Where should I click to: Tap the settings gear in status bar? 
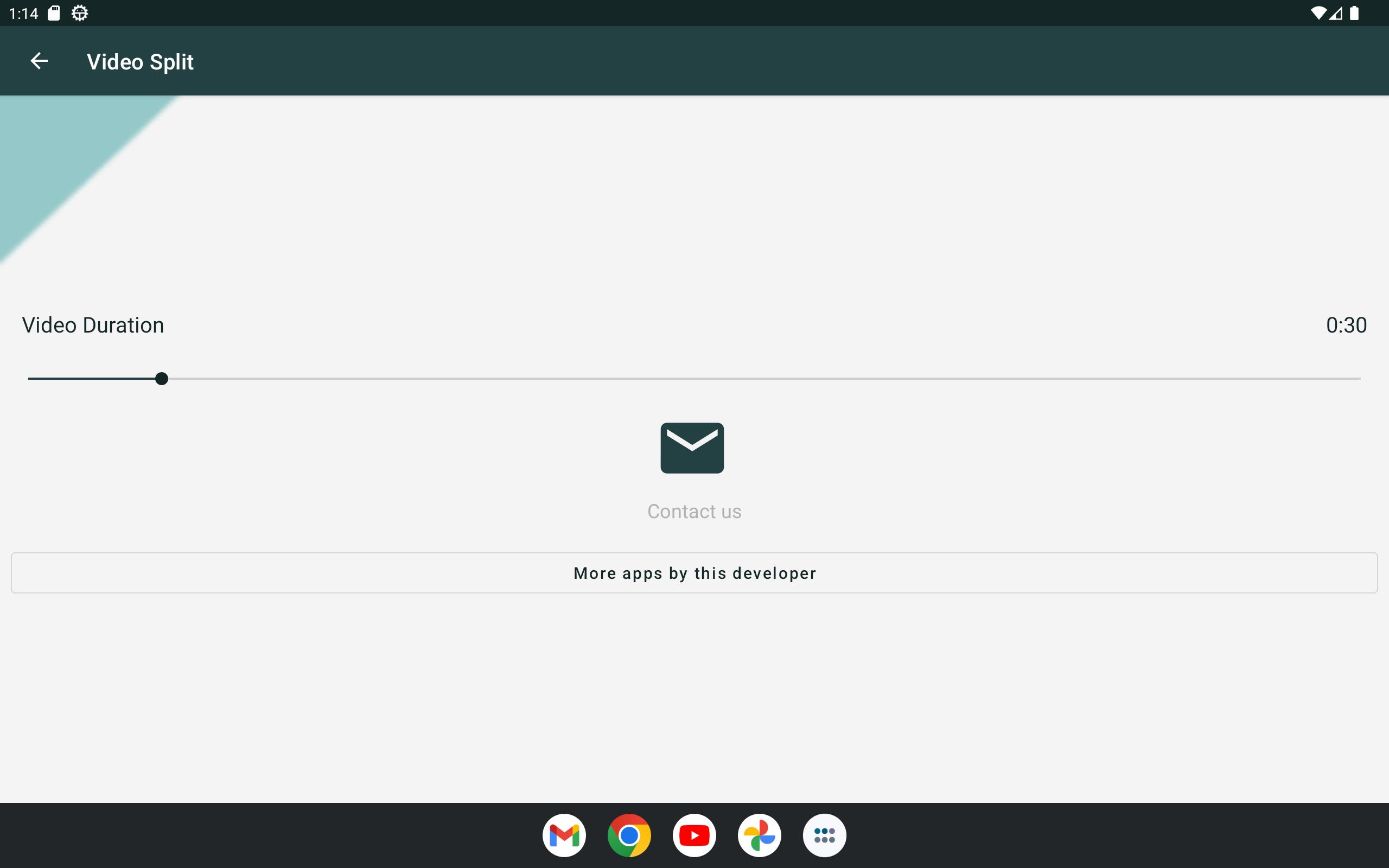[x=80, y=13]
